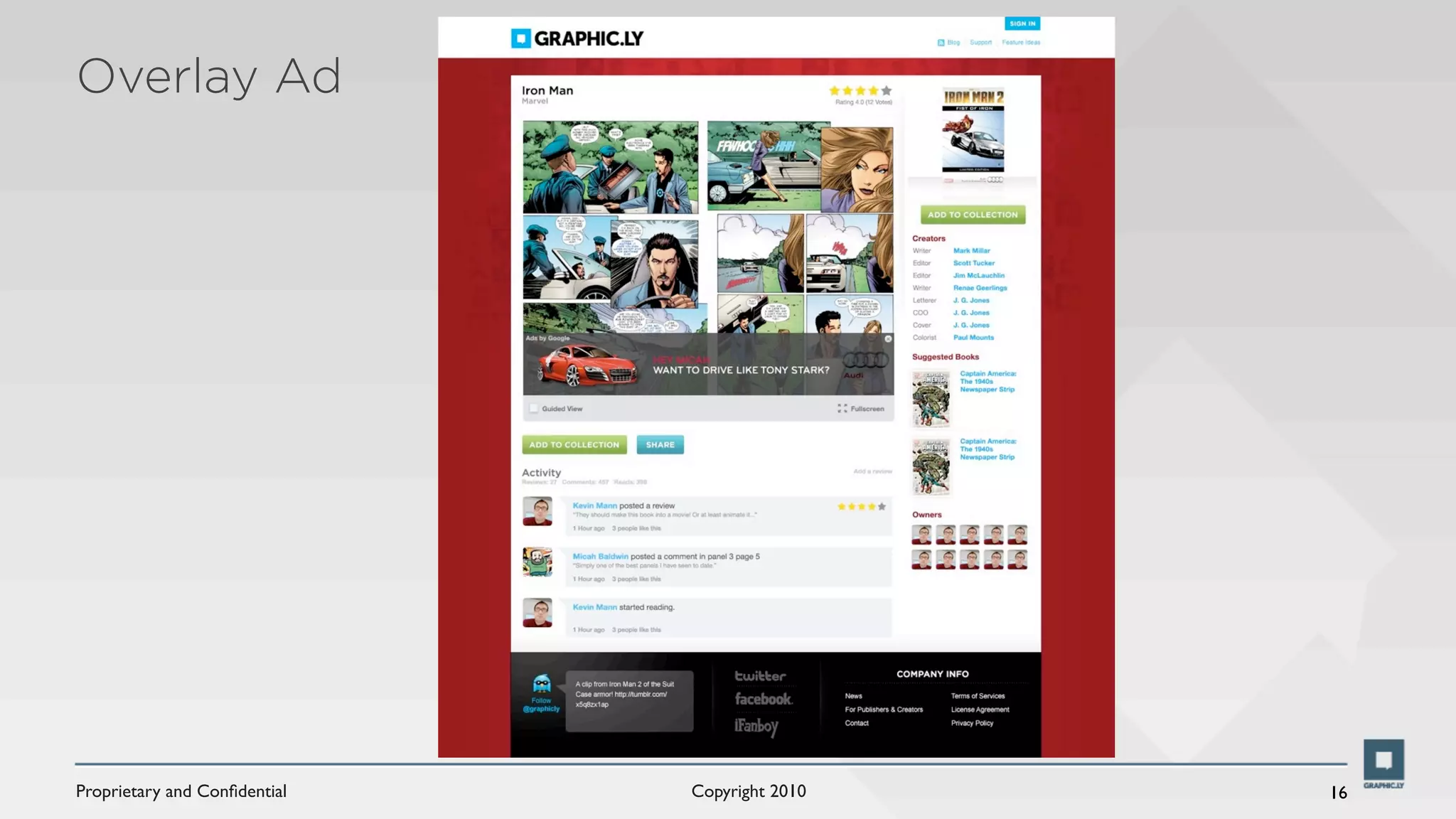The height and width of the screenshot is (819, 1456).
Task: Click the star rating beside Iron Man title
Action: tap(860, 90)
